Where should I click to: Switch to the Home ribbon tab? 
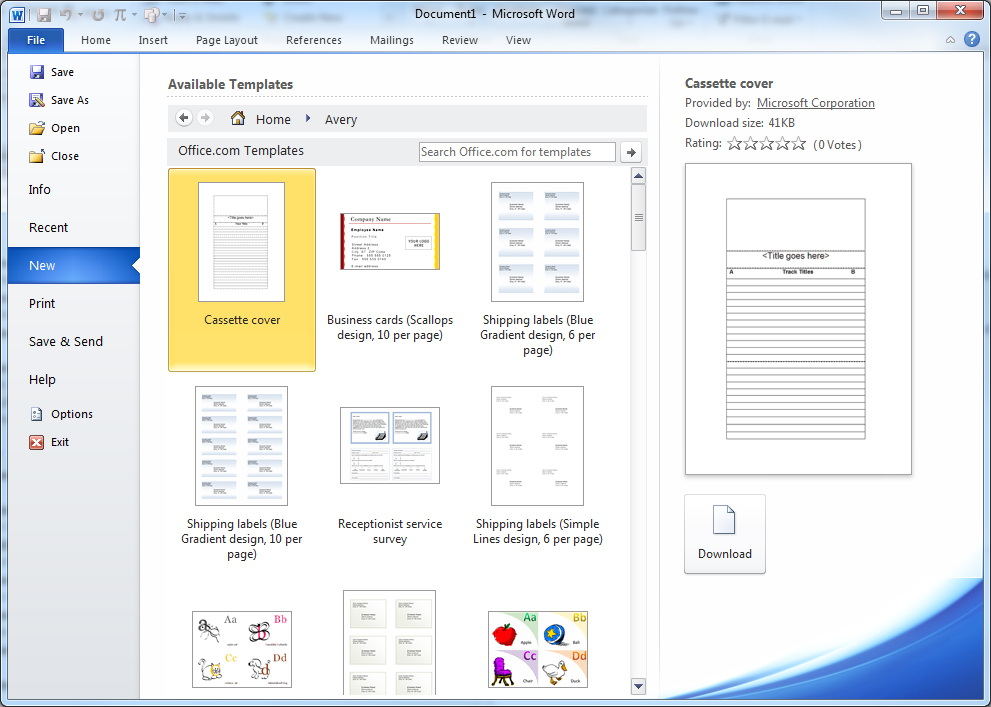[96, 40]
